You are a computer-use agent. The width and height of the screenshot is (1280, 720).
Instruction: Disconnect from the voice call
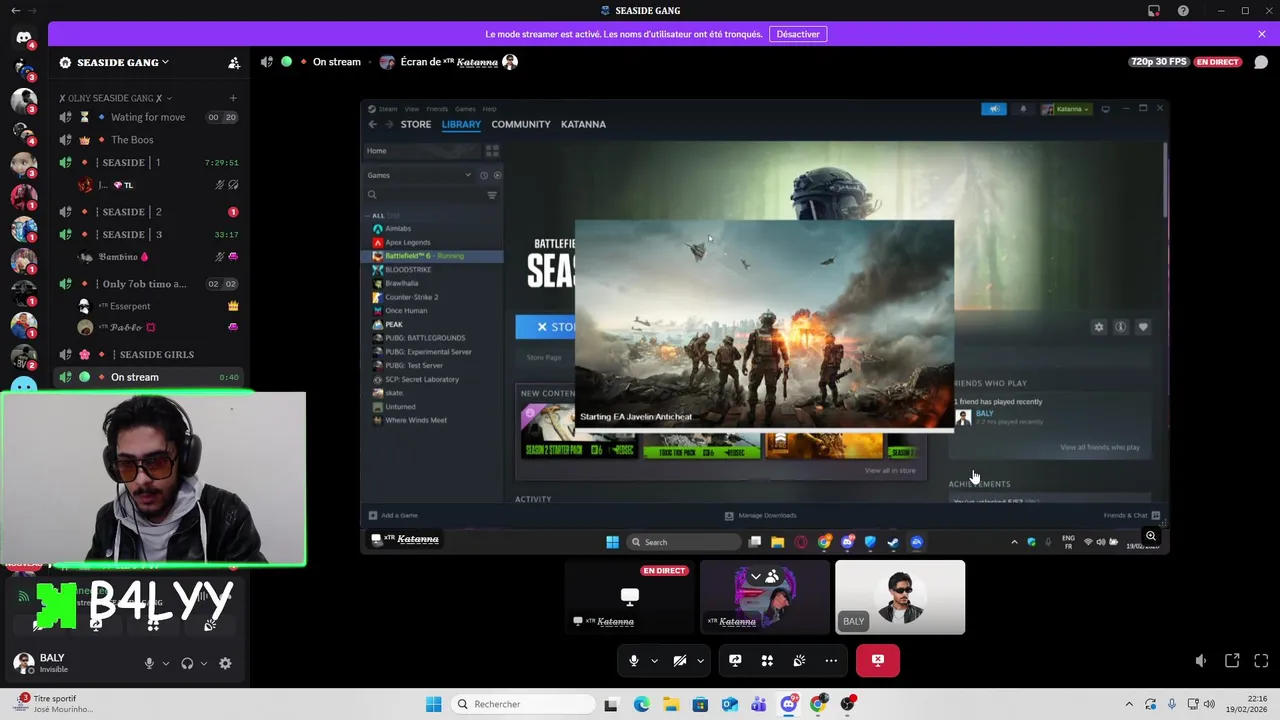pos(878,661)
